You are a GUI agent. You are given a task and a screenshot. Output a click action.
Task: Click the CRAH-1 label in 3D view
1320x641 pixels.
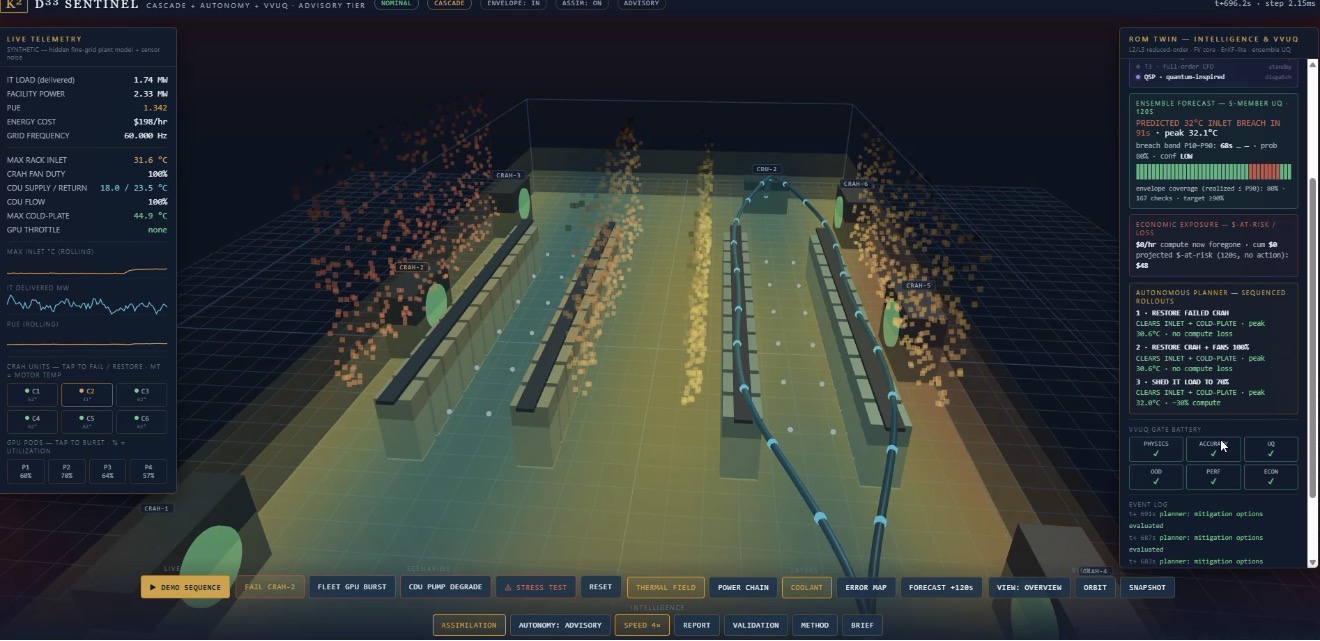157,508
